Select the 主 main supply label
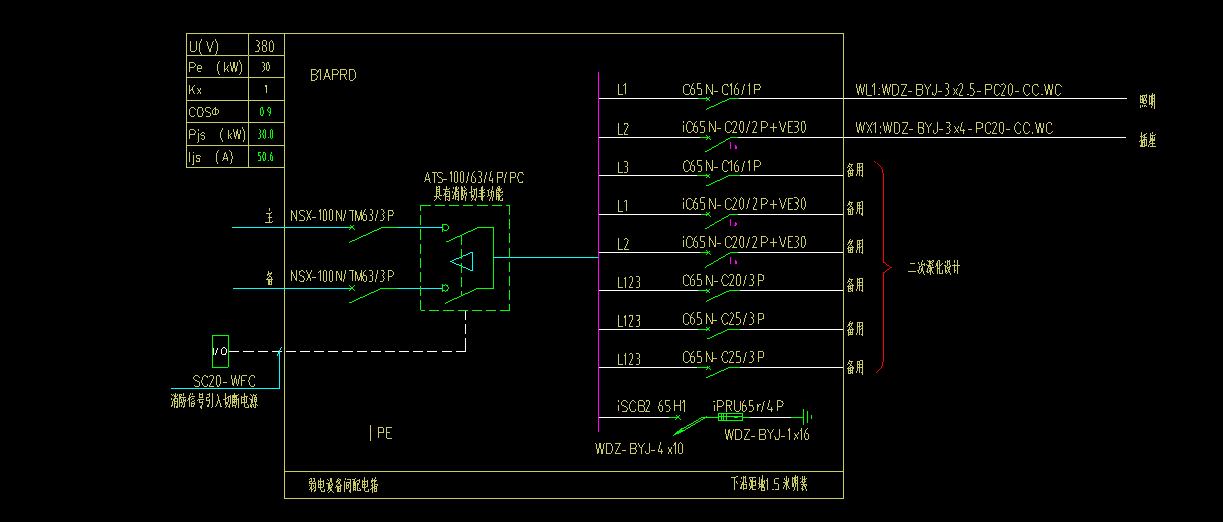1223x522 pixels. pos(269,216)
